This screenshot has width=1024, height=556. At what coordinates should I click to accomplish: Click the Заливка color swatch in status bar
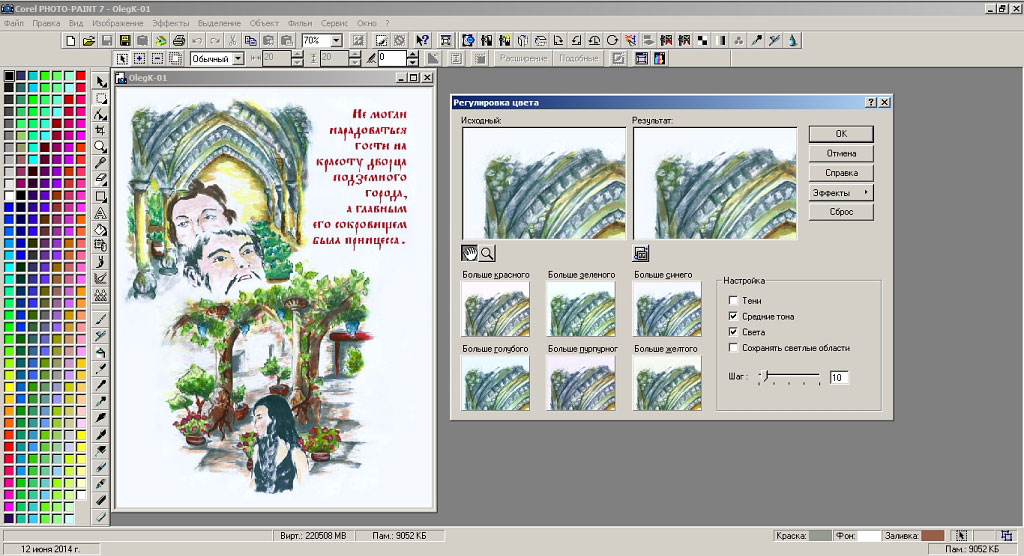point(933,536)
